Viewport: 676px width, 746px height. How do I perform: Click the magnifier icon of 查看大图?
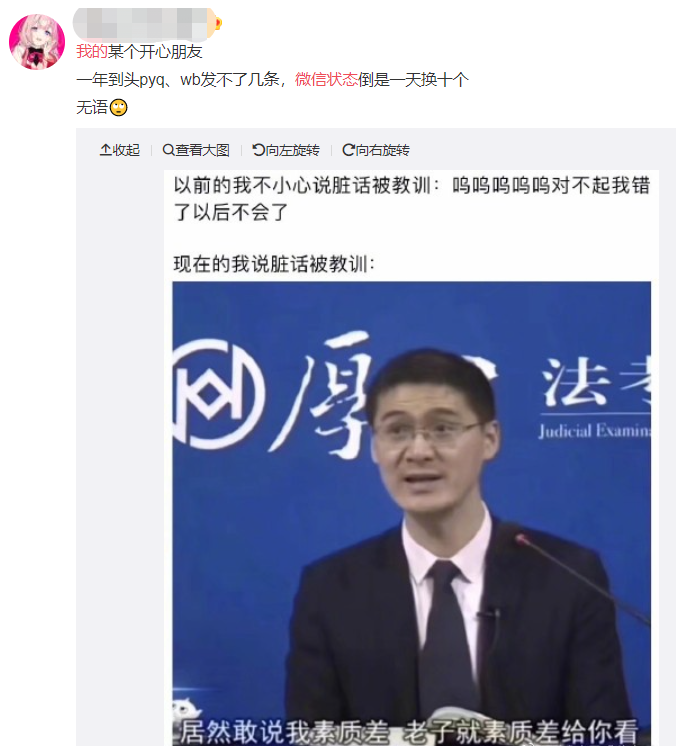click(x=168, y=150)
